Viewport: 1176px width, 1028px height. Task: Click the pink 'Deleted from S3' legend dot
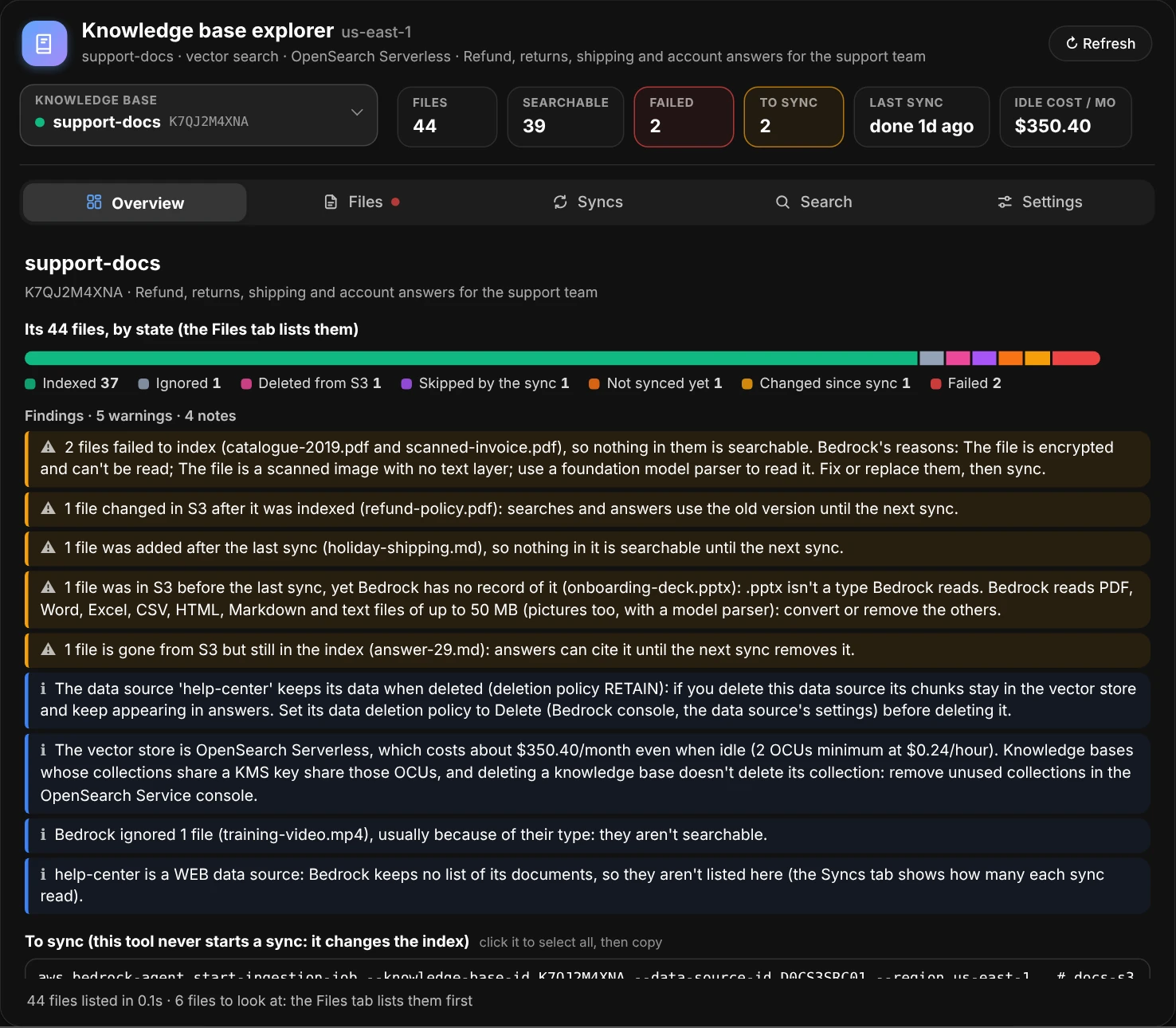click(246, 384)
